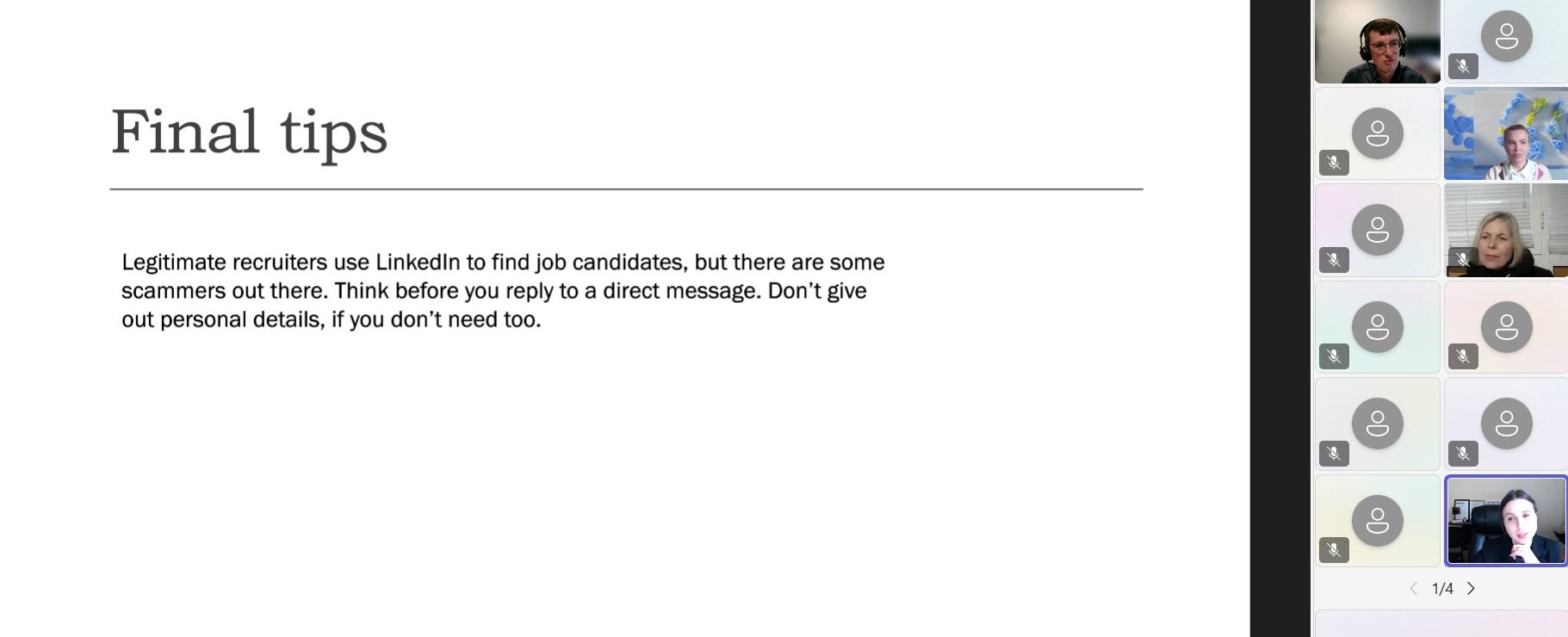
Task: Click the "Final tips" slide heading
Action: pyautogui.click(x=250, y=133)
